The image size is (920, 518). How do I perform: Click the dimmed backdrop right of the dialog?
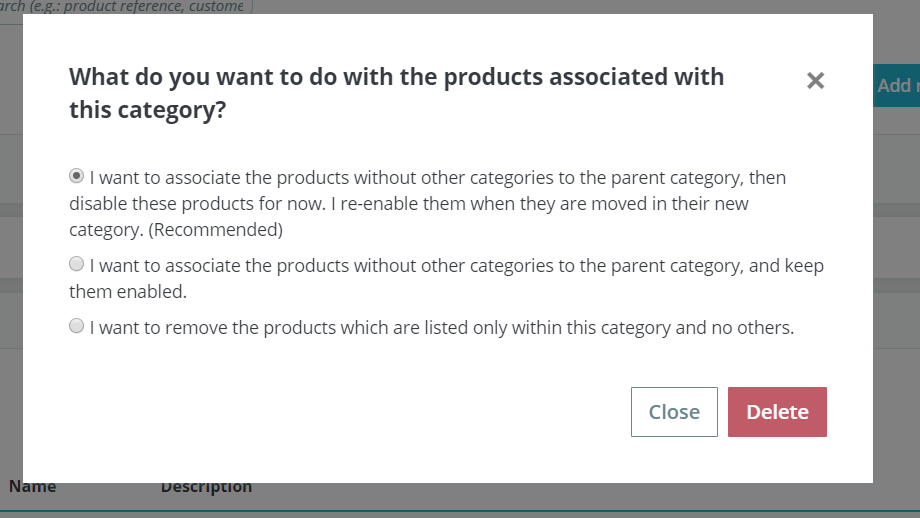click(896, 300)
